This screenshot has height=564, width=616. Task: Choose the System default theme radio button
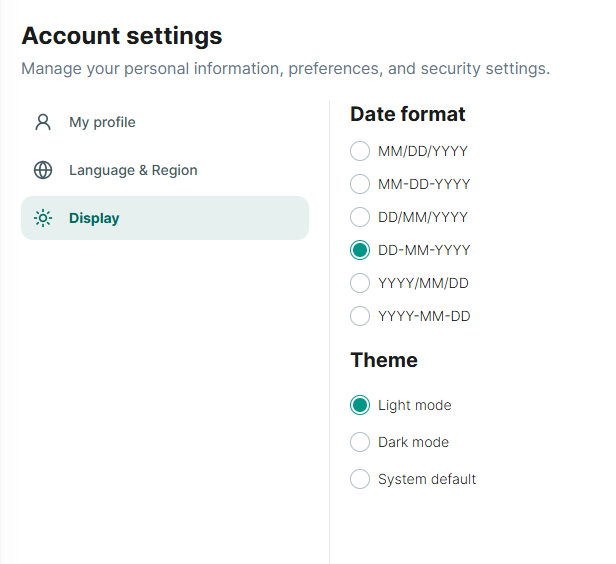(x=360, y=479)
